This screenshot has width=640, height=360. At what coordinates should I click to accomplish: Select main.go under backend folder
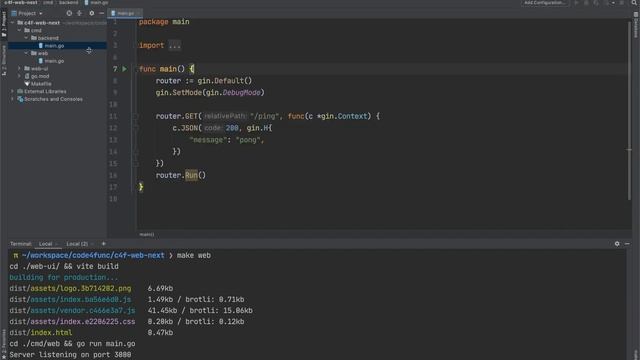(57, 46)
